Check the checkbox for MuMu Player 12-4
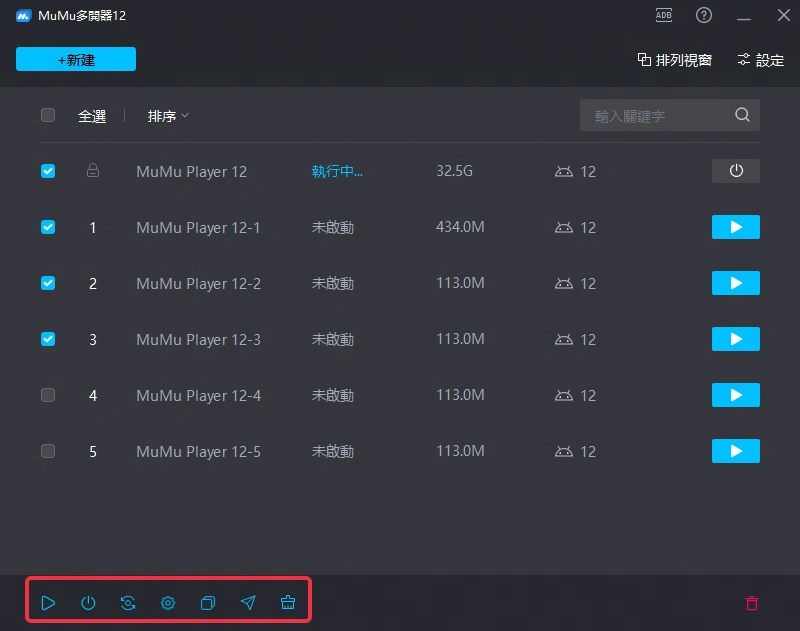The image size is (800, 631). tap(47, 395)
